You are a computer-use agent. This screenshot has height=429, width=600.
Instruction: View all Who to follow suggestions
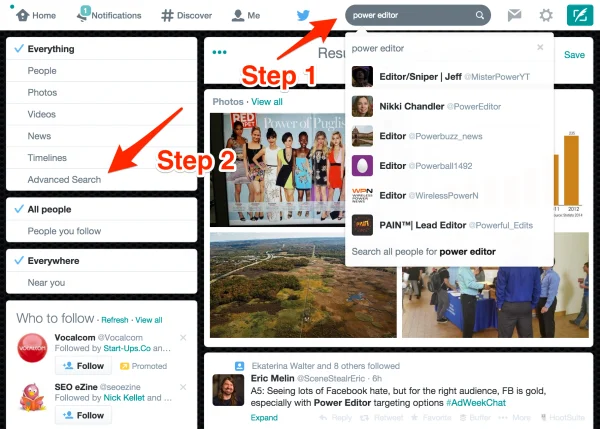pos(149,320)
